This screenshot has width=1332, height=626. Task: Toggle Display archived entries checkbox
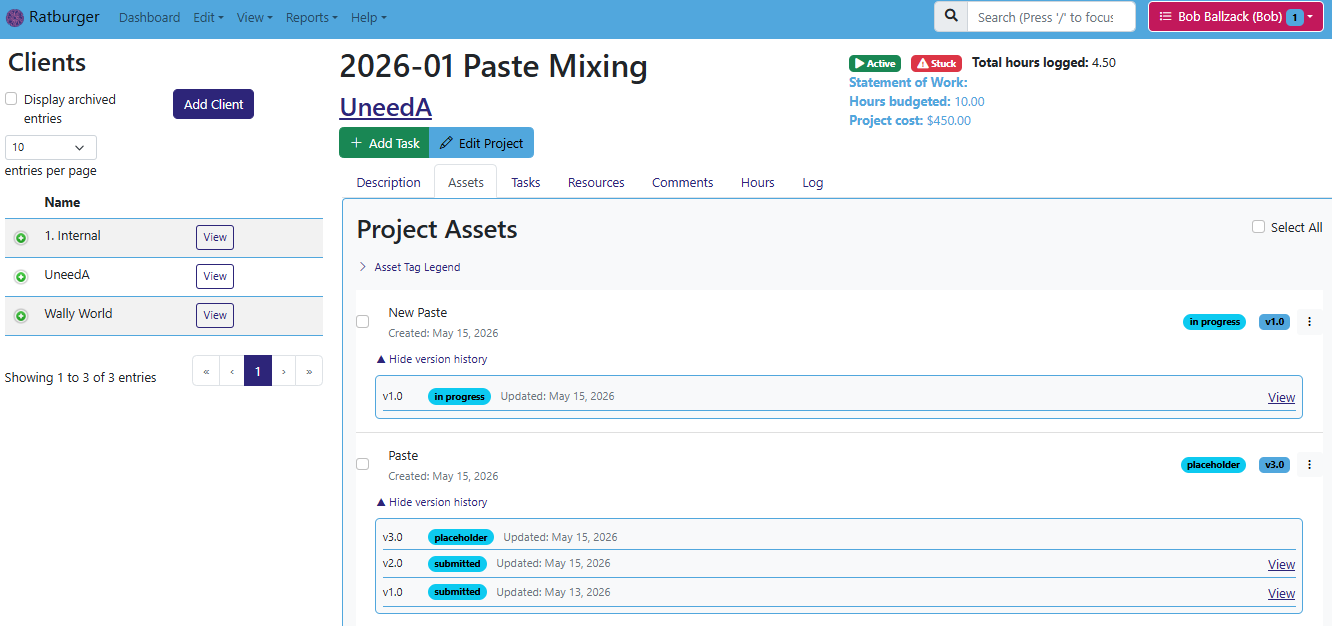[11, 99]
